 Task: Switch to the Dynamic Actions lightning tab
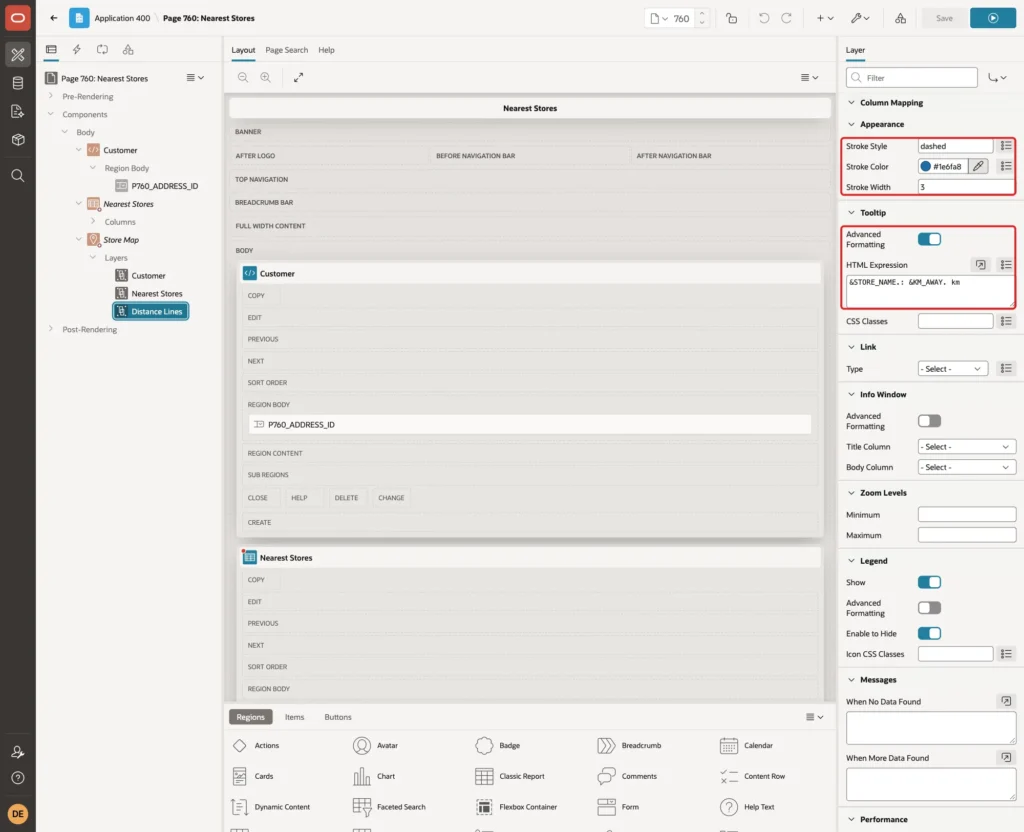click(76, 50)
